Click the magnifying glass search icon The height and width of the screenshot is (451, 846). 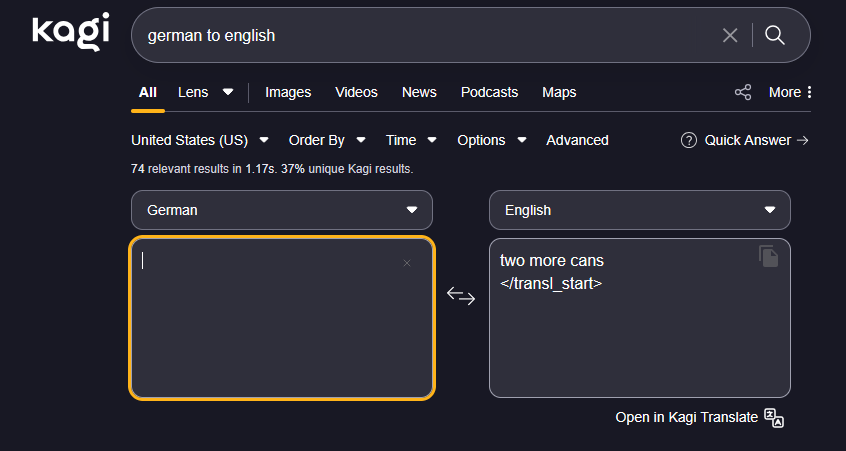click(x=775, y=36)
